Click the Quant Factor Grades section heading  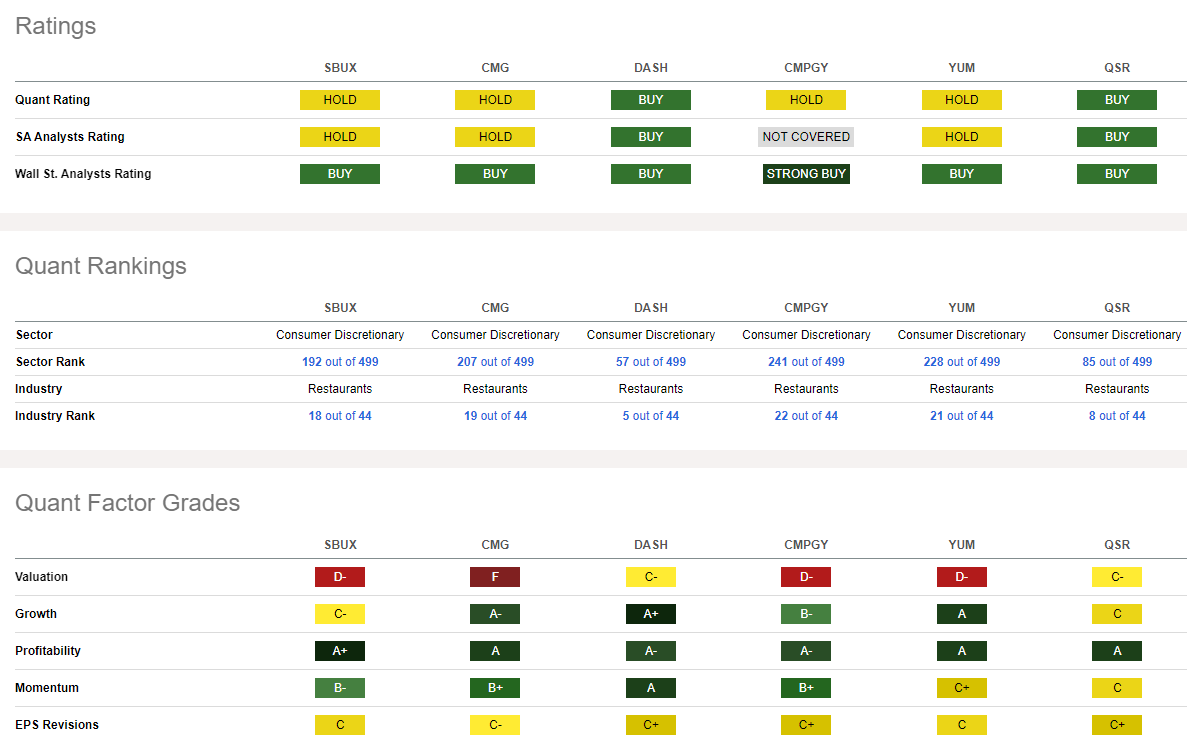tap(127, 503)
